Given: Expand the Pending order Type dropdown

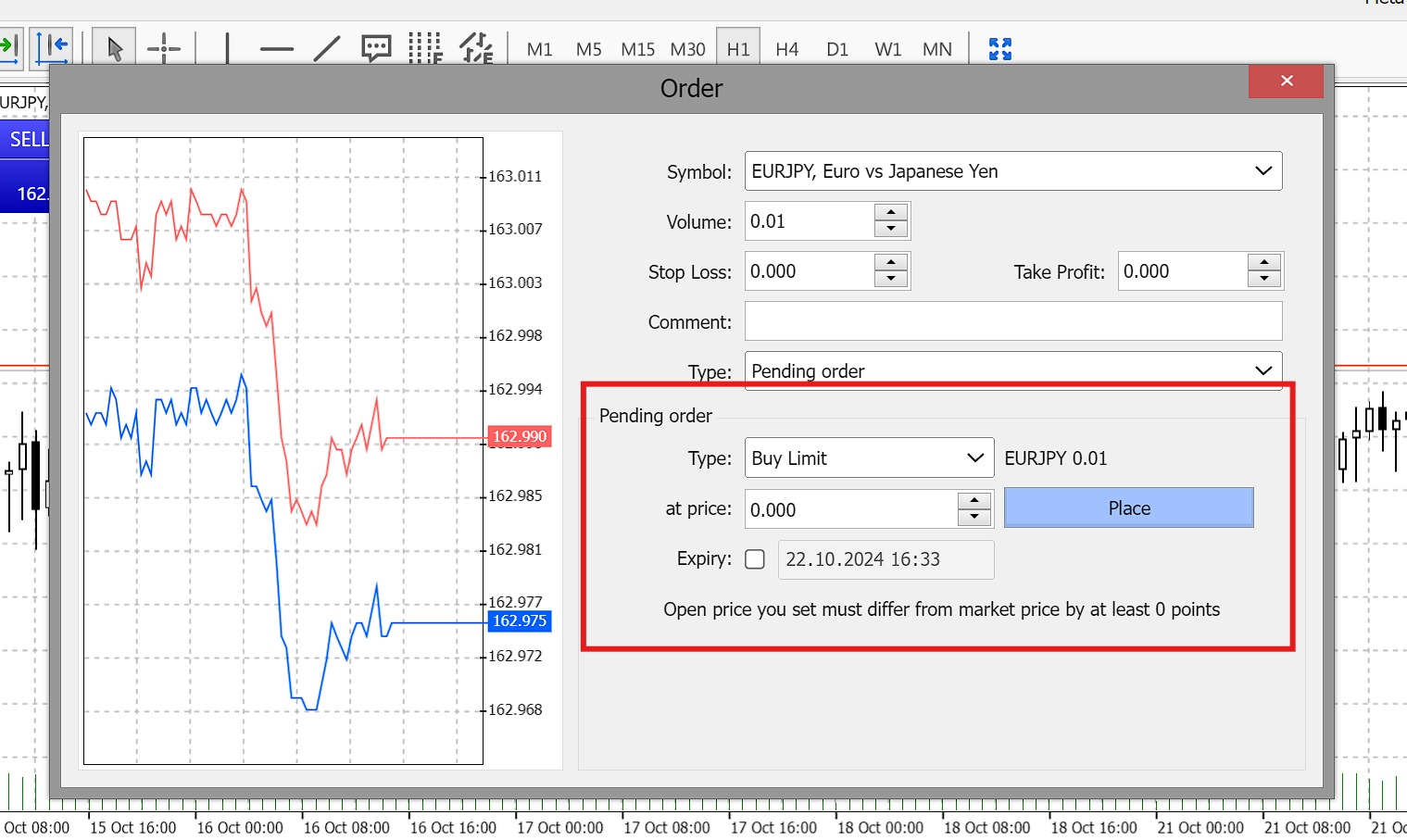Looking at the screenshot, I should click(1263, 370).
